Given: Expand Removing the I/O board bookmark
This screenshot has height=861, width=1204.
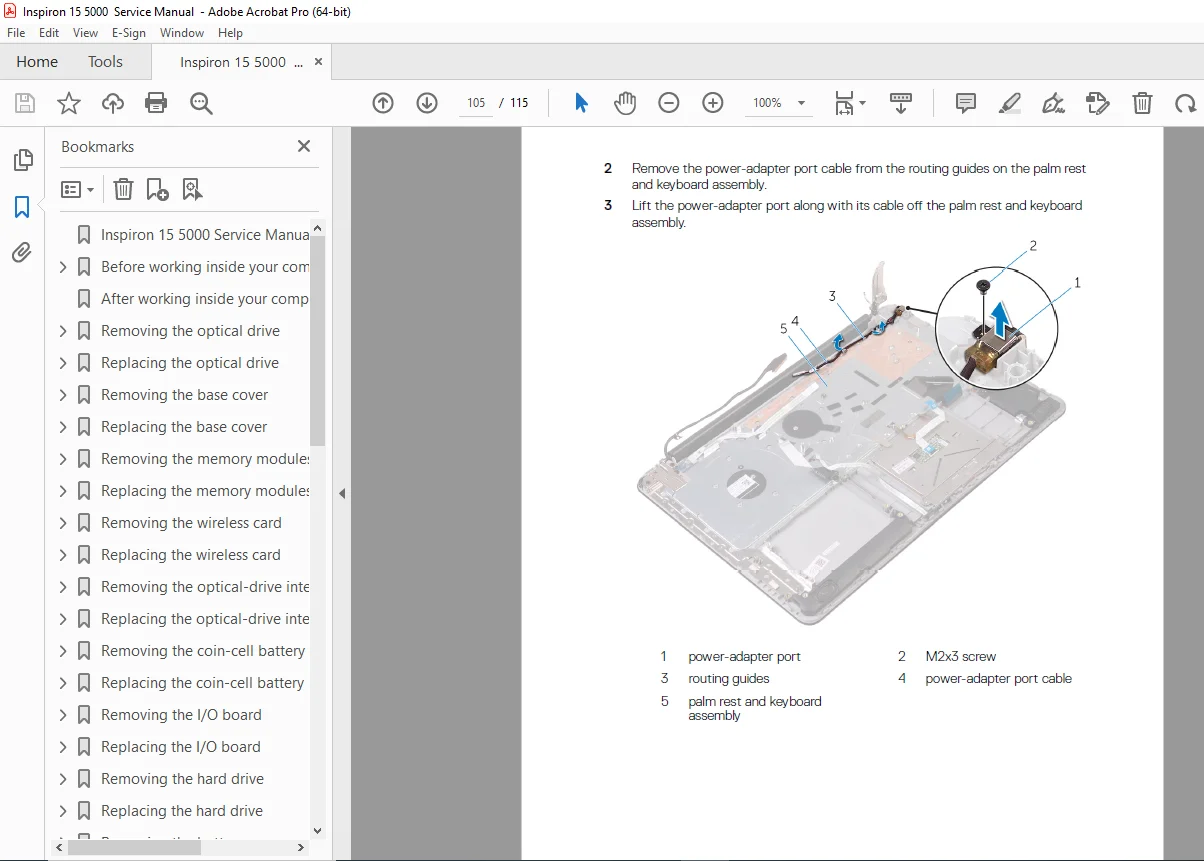Looking at the screenshot, I should (63, 715).
